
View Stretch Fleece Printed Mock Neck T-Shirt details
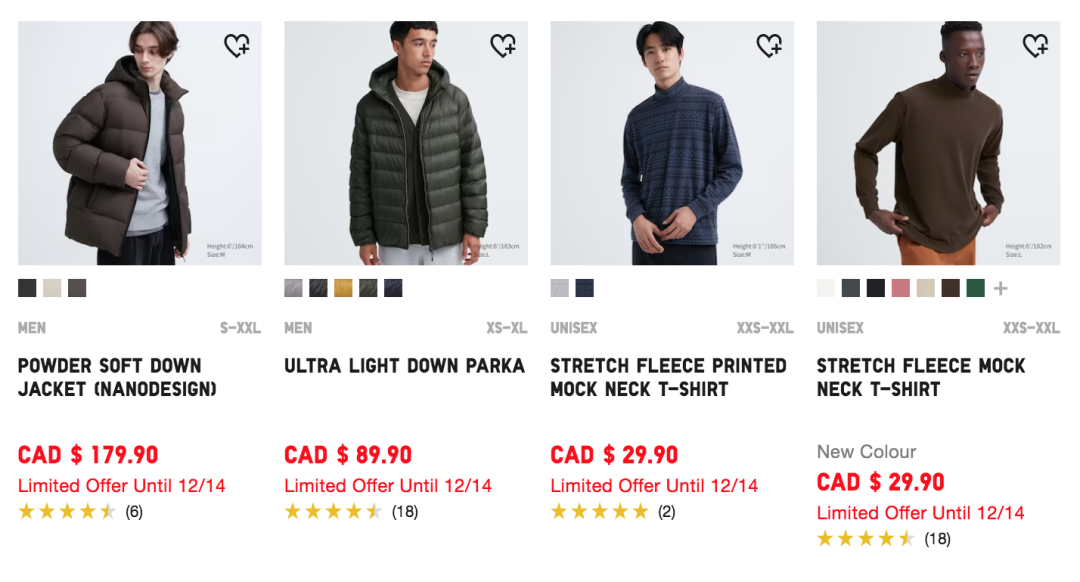[x=664, y=376]
